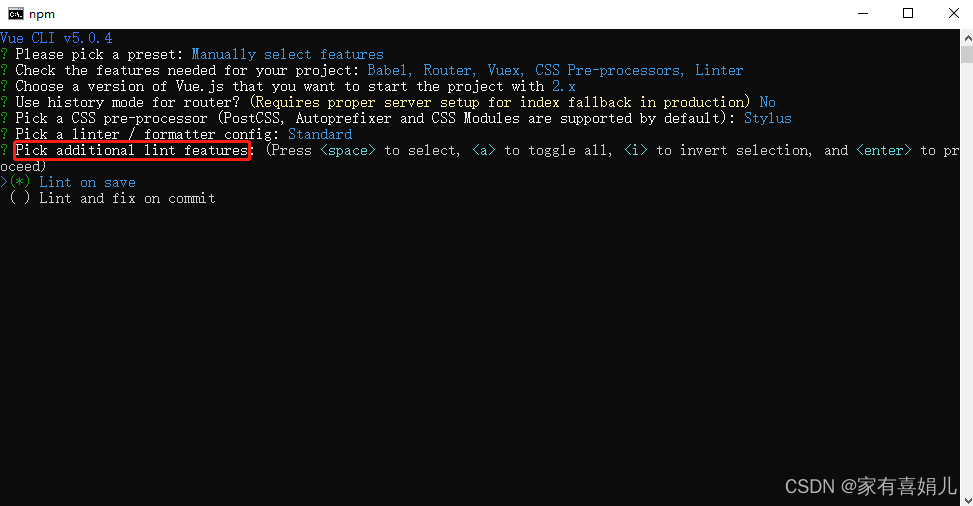Viewport: 973px width, 506px height.
Task: Click the scrollbar up arrow
Action: [x=967, y=37]
